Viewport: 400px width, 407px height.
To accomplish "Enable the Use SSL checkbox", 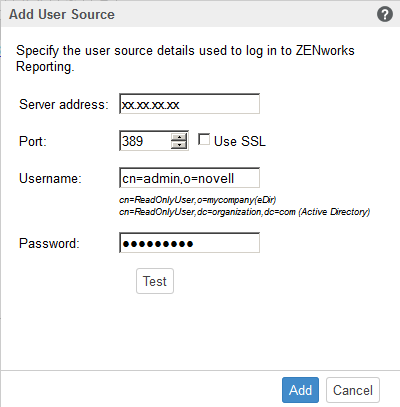I will [x=204, y=139].
